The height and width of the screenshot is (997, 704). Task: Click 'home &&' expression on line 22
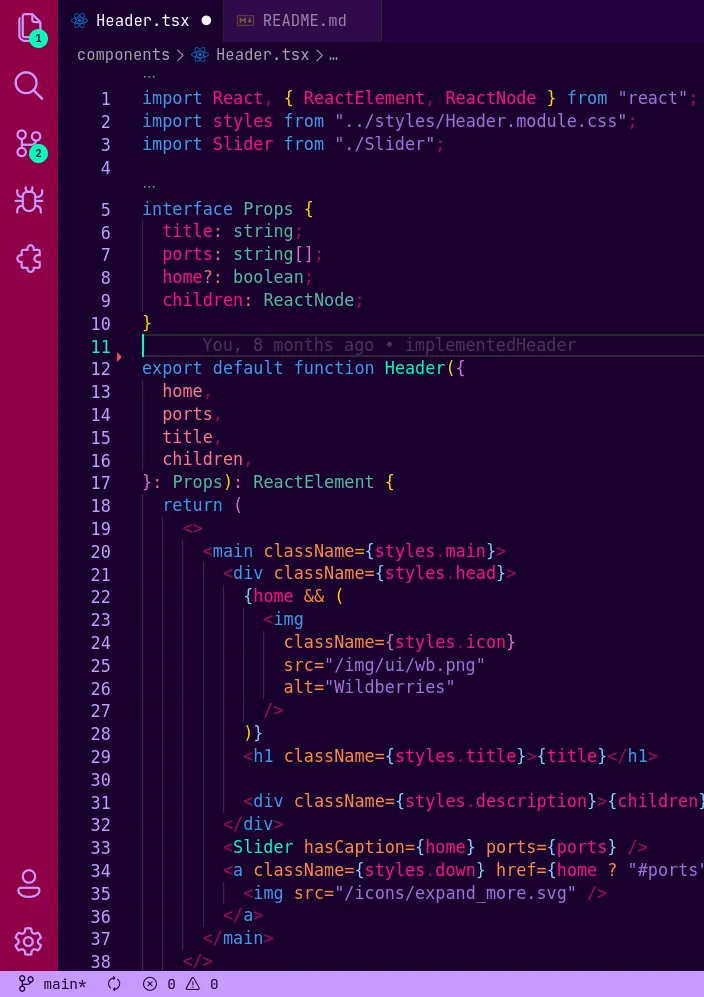[x=289, y=596]
